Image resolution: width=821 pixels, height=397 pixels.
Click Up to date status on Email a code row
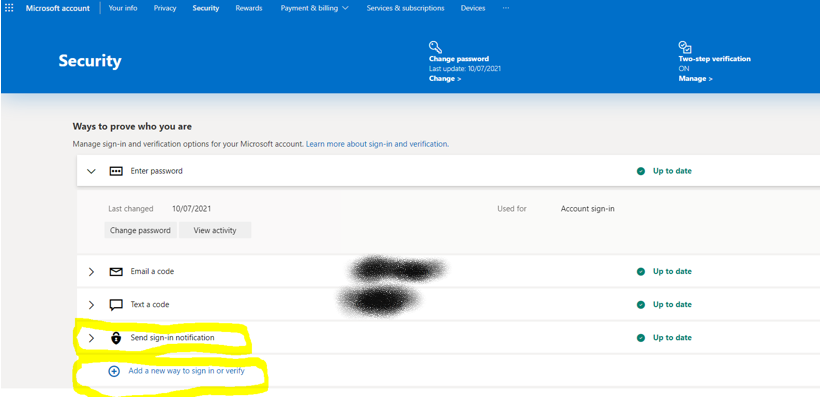coord(672,272)
